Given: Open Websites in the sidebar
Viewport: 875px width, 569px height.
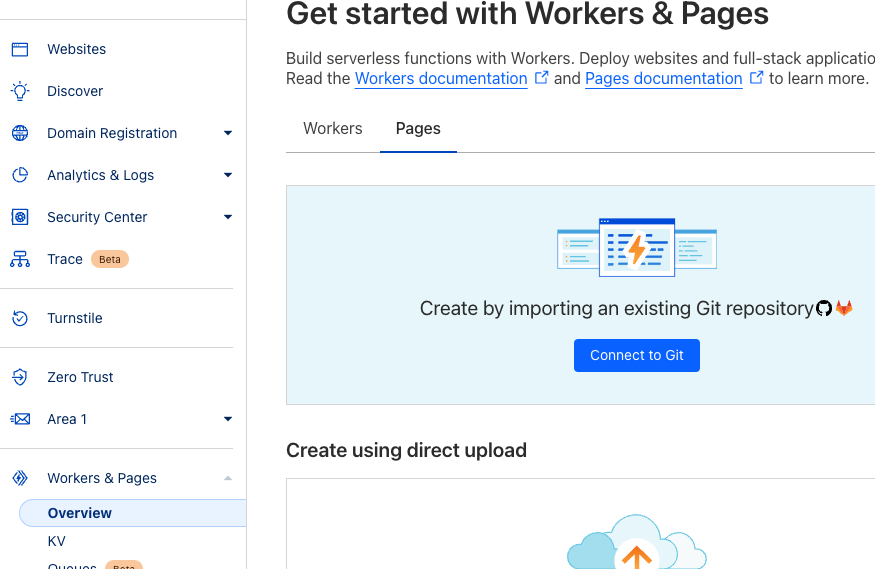Looking at the screenshot, I should coord(76,49).
